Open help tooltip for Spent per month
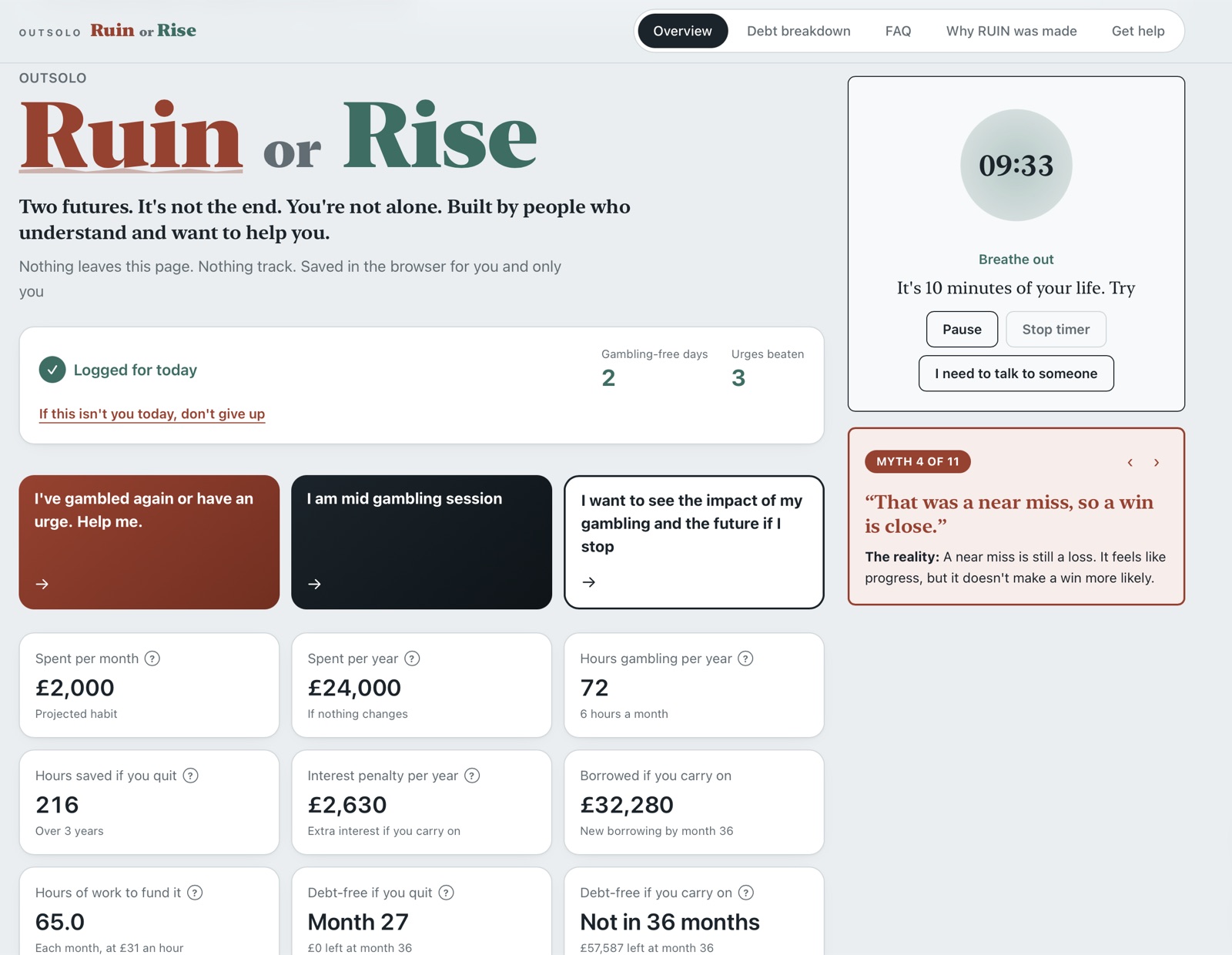The width and height of the screenshot is (1232, 955). (x=152, y=658)
